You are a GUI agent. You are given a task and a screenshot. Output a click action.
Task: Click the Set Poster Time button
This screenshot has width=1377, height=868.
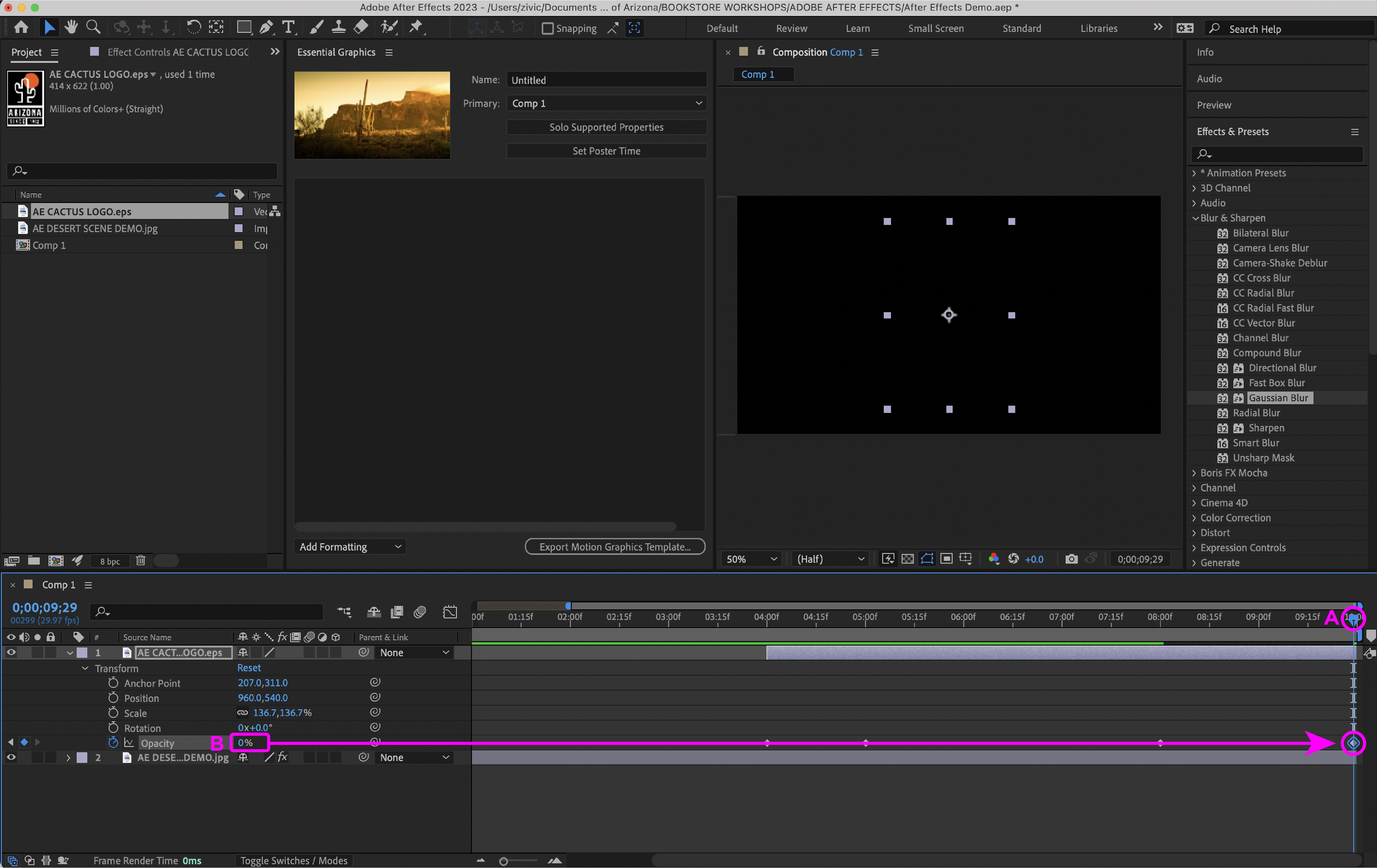click(x=606, y=151)
